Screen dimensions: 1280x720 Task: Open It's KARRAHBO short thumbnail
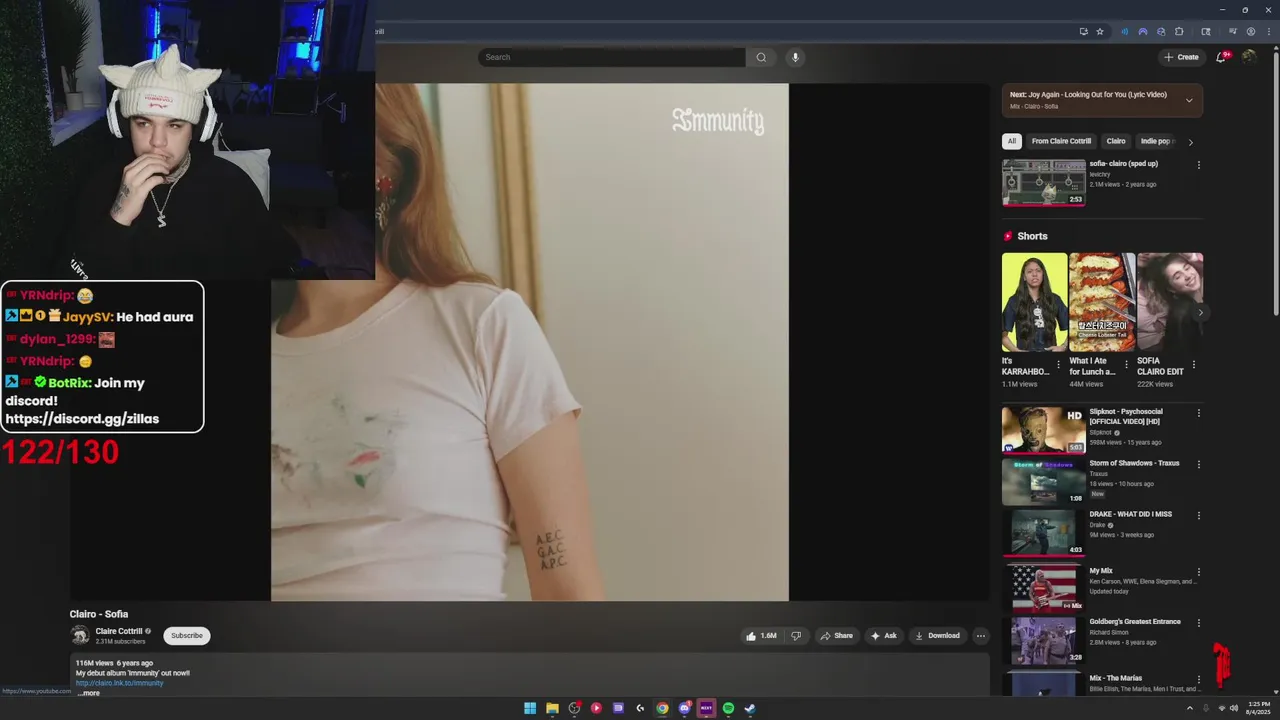tap(1035, 302)
